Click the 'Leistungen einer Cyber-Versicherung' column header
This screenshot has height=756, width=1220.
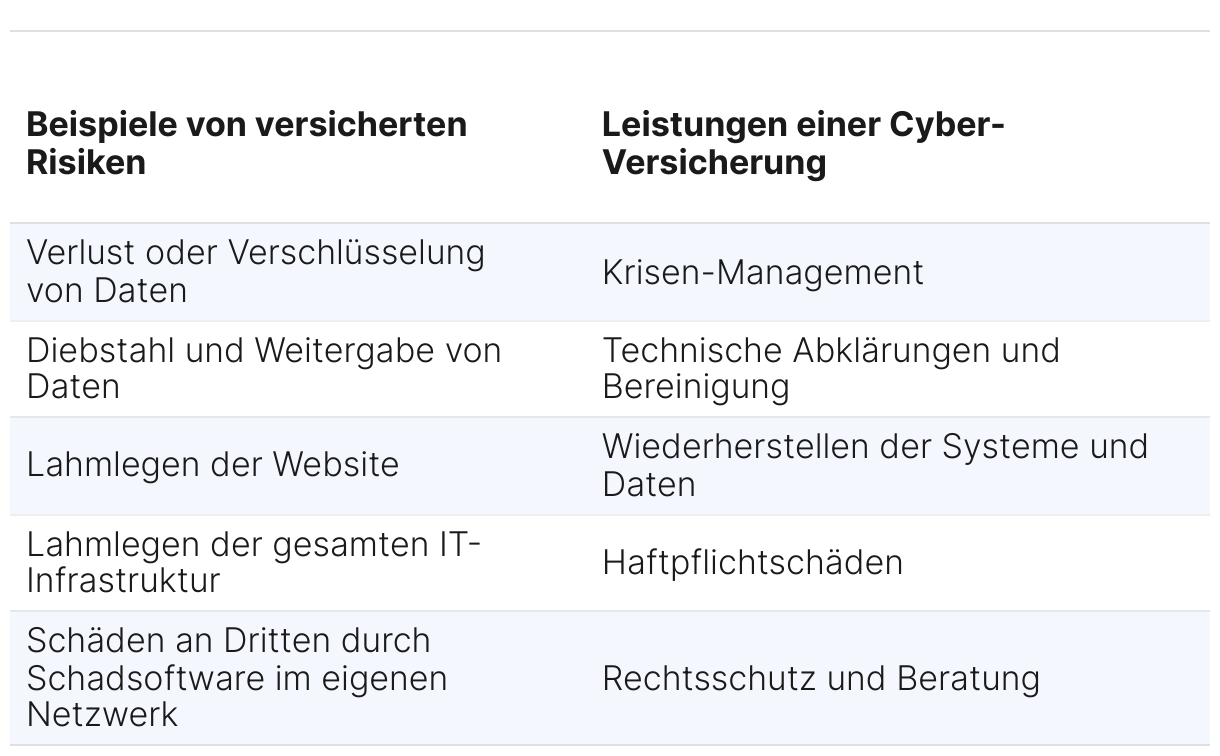[x=803, y=143]
